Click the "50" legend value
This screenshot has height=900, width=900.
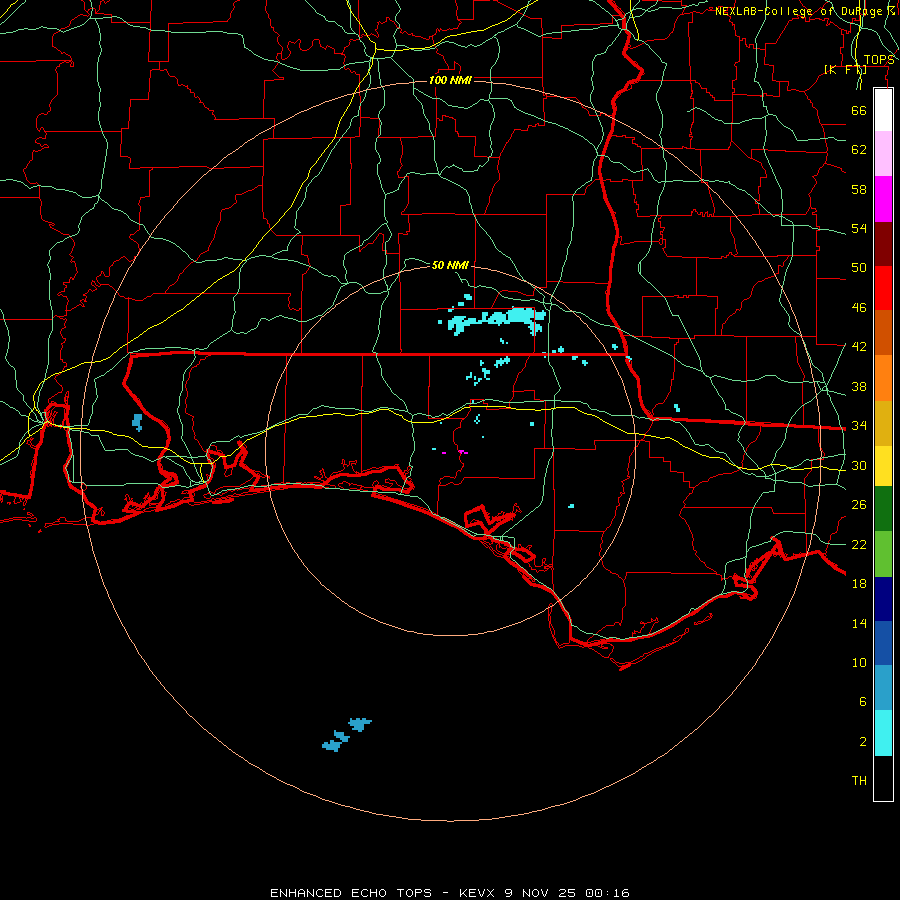(859, 268)
